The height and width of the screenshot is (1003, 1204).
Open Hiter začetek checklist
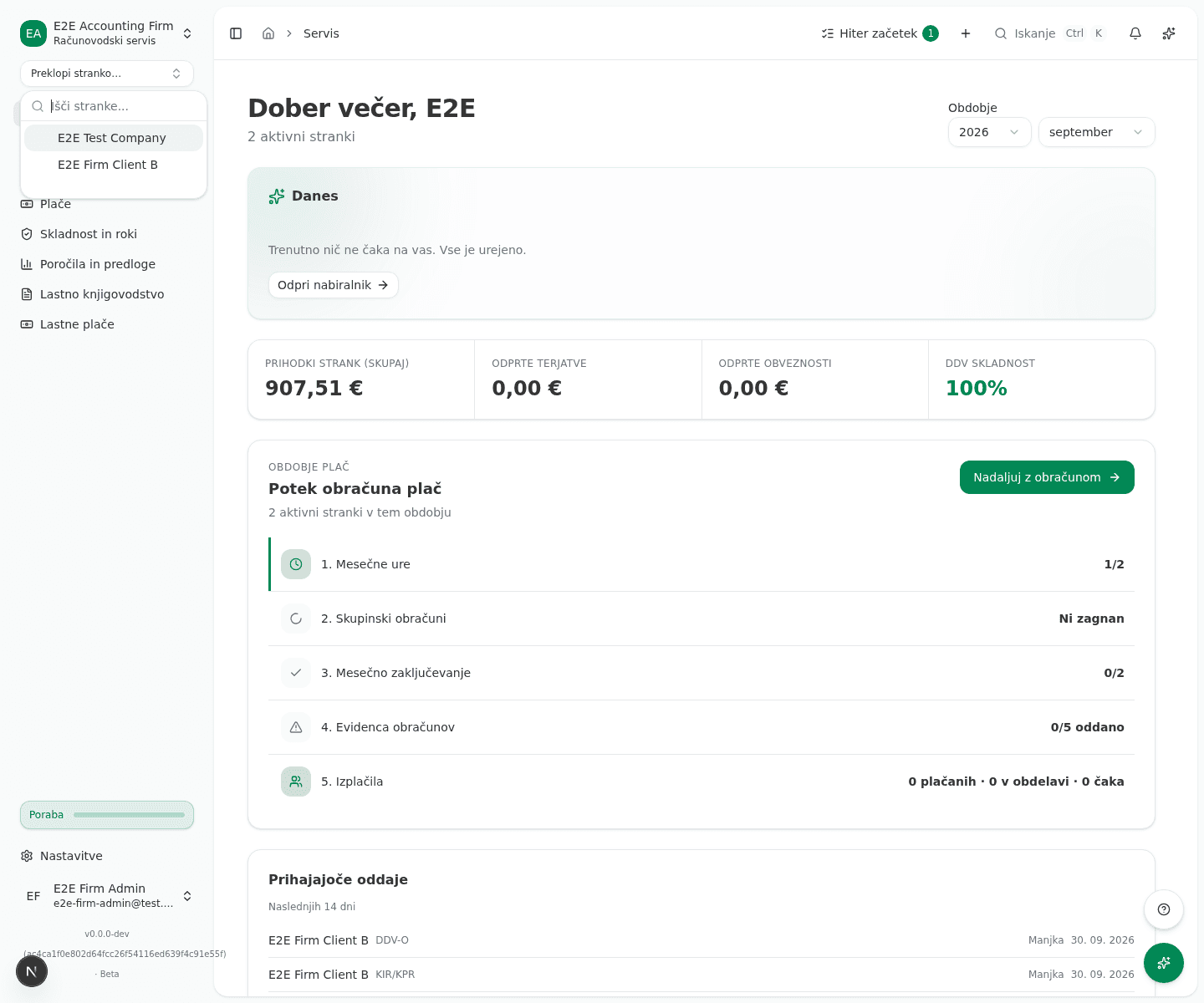coord(880,33)
